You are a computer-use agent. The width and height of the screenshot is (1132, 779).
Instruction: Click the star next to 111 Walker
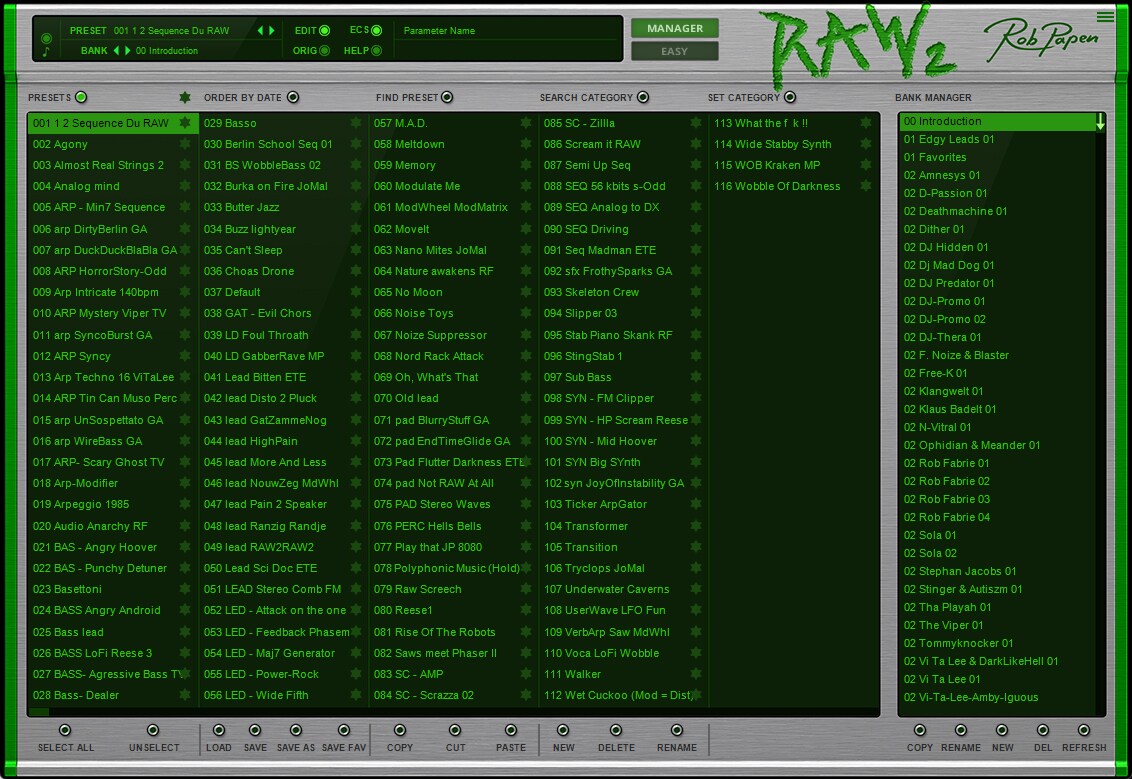pos(696,674)
